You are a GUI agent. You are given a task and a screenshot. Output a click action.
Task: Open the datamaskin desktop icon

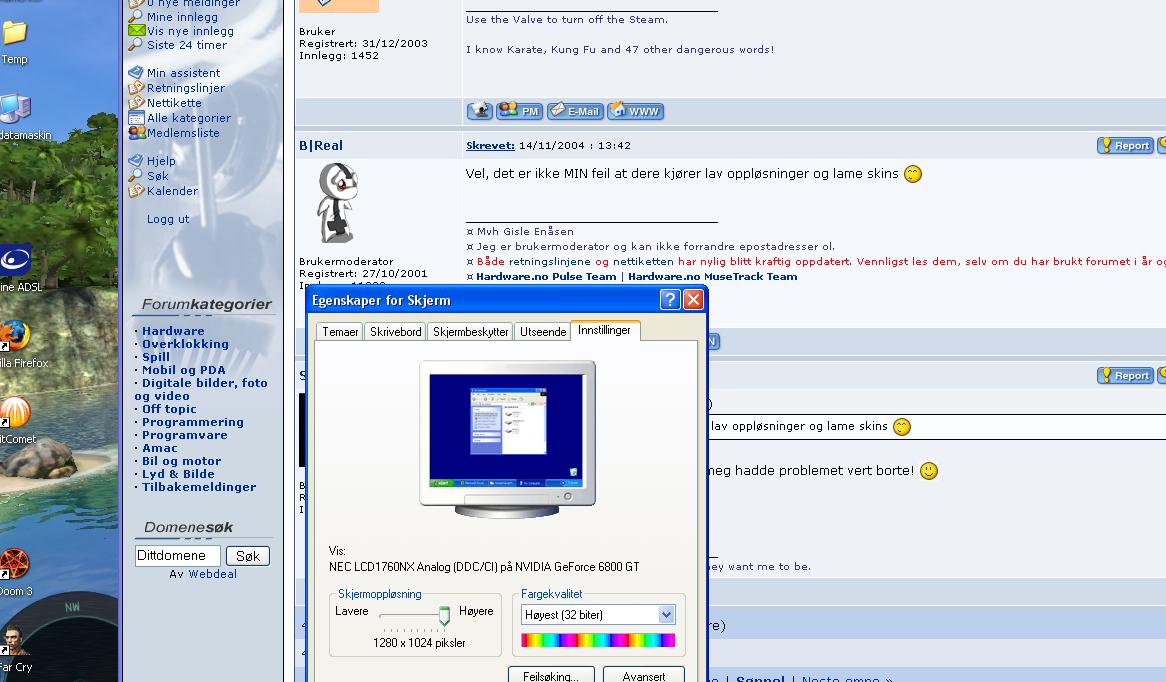(x=18, y=117)
